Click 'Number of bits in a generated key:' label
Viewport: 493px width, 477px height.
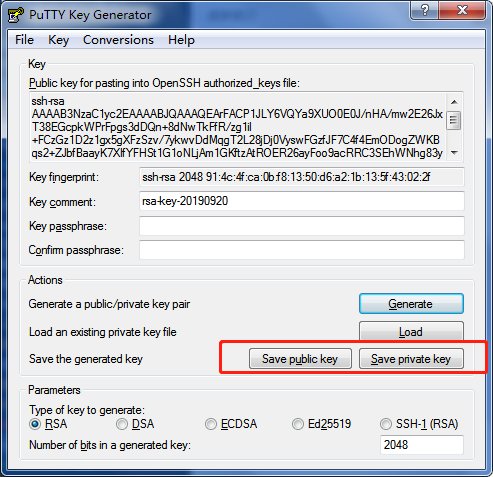point(110,445)
